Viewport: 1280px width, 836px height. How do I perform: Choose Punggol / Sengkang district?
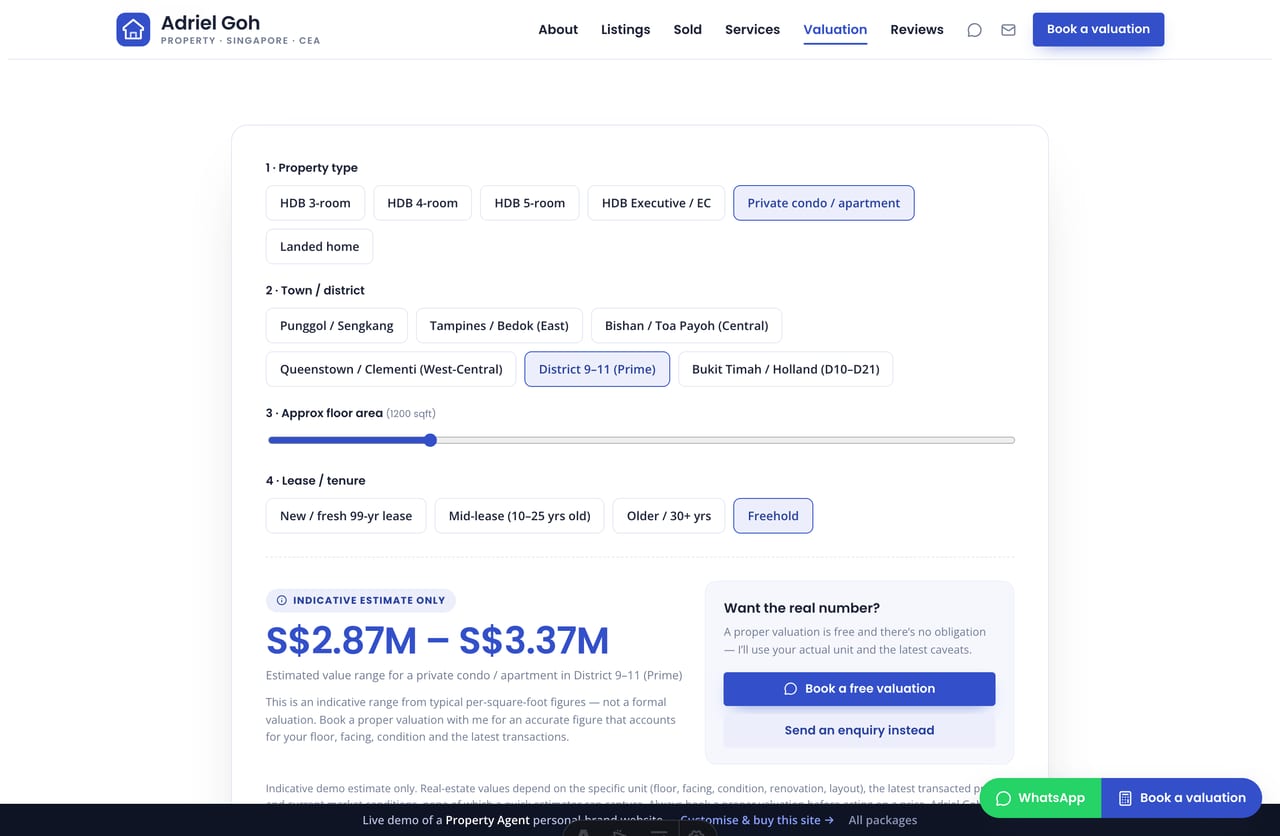(x=336, y=326)
